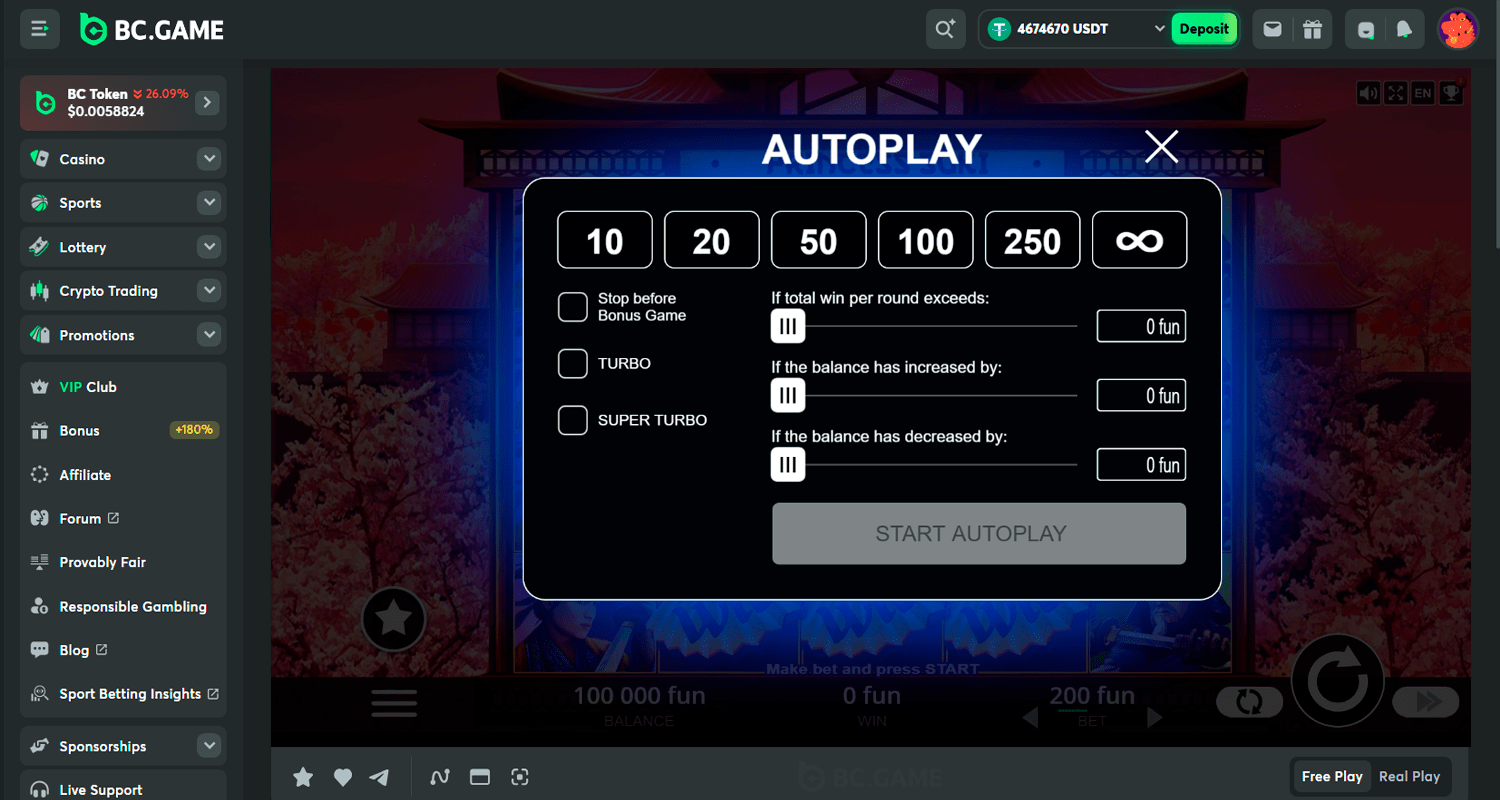Screen dimensions: 1500x800
Task: Open Forum external link
Action: (x=123, y=519)
